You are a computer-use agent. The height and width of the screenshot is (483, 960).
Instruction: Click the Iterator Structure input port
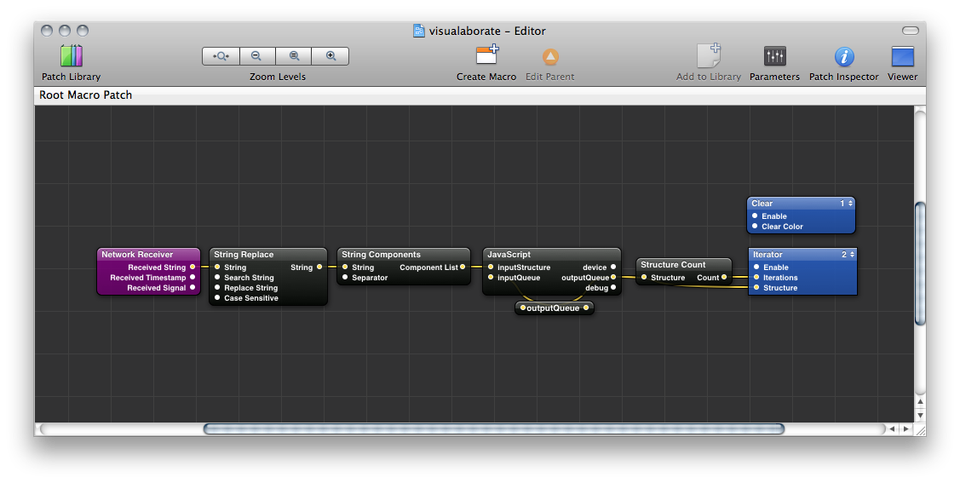(757, 287)
